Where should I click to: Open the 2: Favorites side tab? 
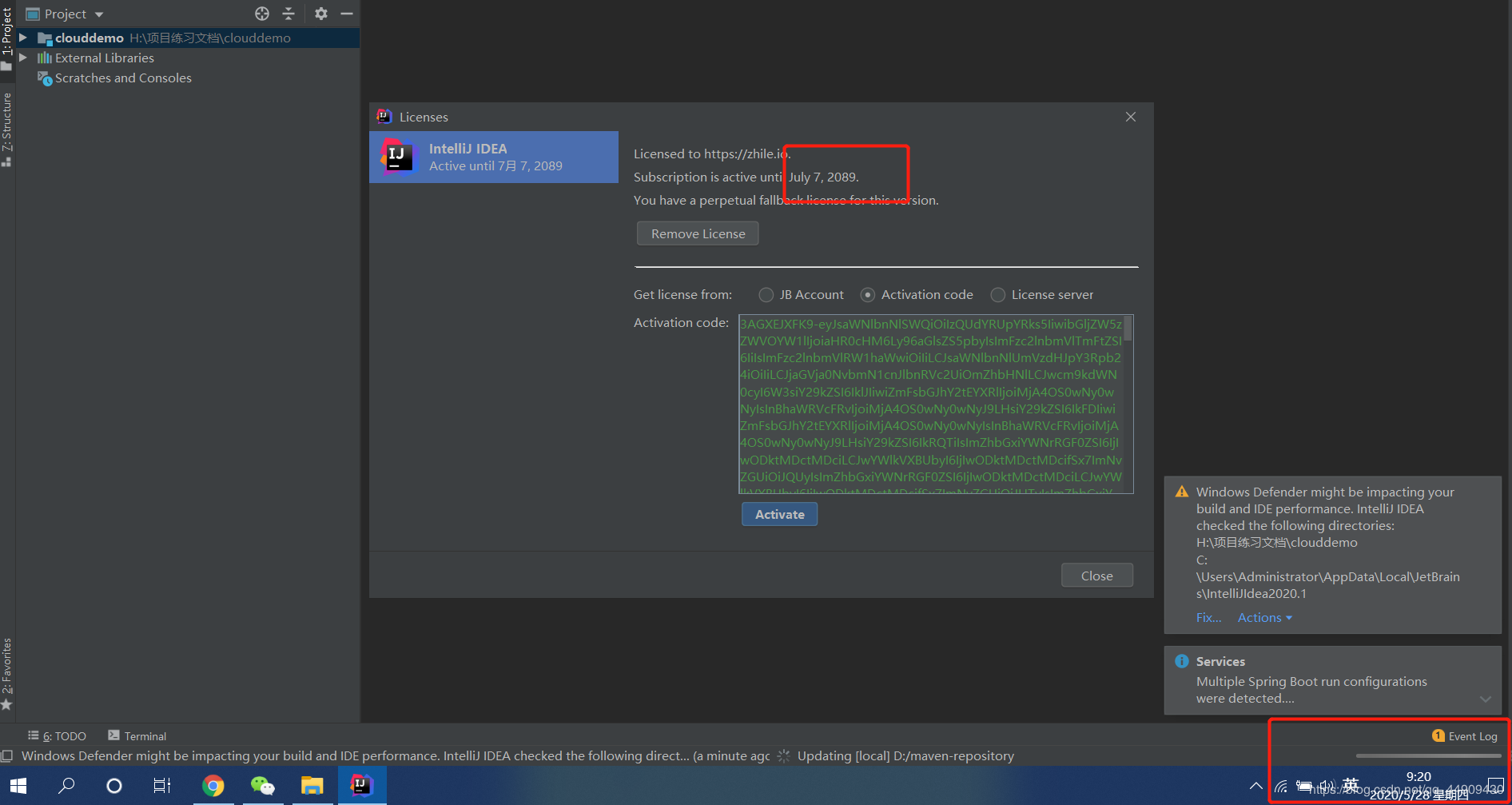[x=7, y=673]
